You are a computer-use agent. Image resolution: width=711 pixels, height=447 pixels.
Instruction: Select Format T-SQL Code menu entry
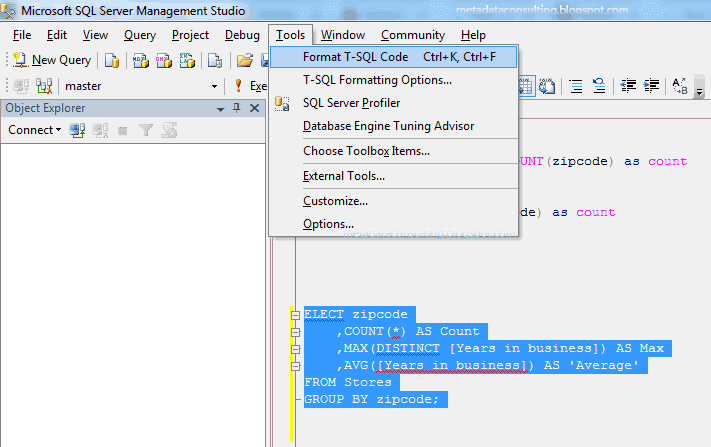pos(394,57)
